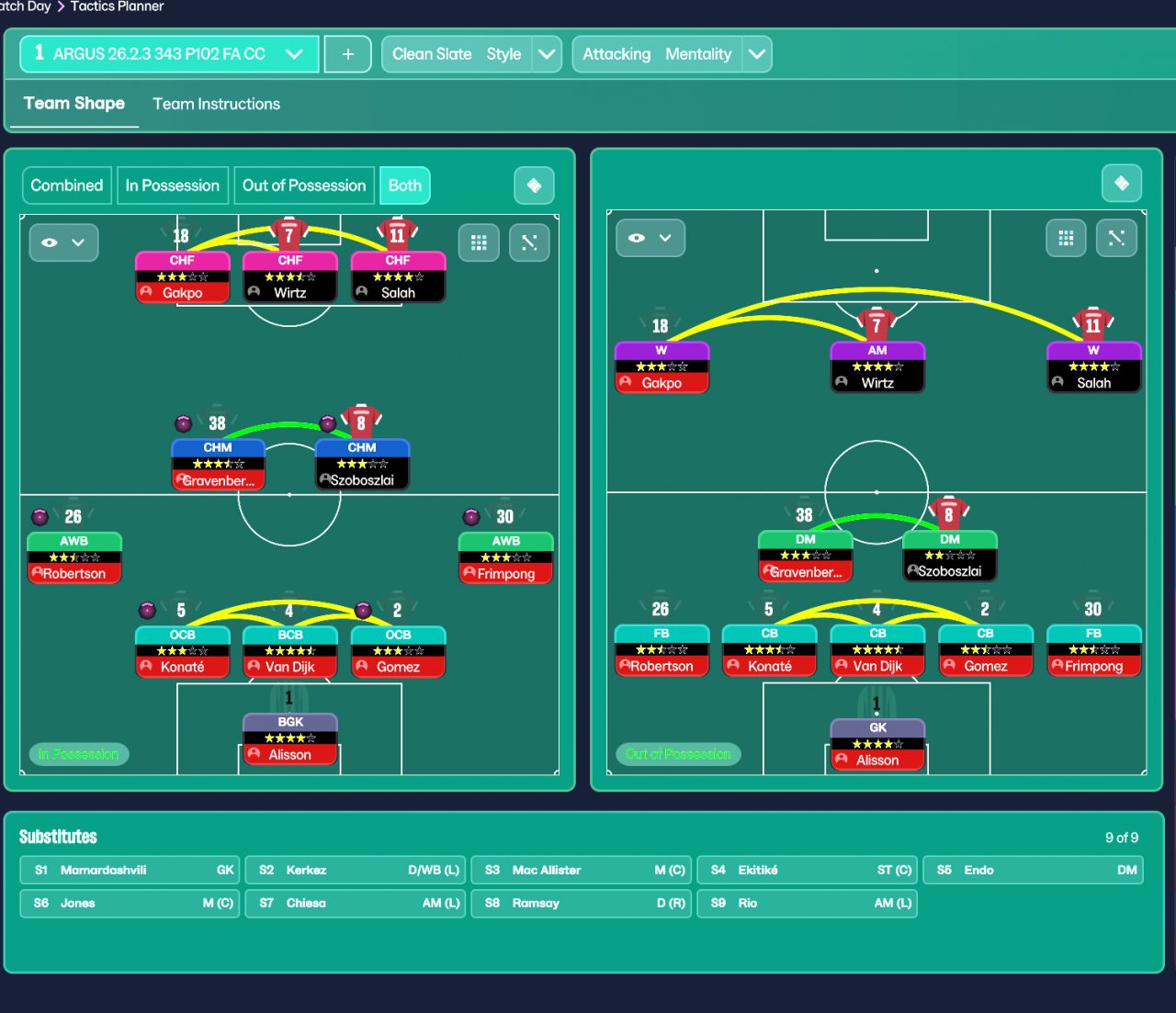Image resolution: width=1176 pixels, height=1013 pixels.
Task: Select Gakpo's W role card
Action: (x=661, y=367)
